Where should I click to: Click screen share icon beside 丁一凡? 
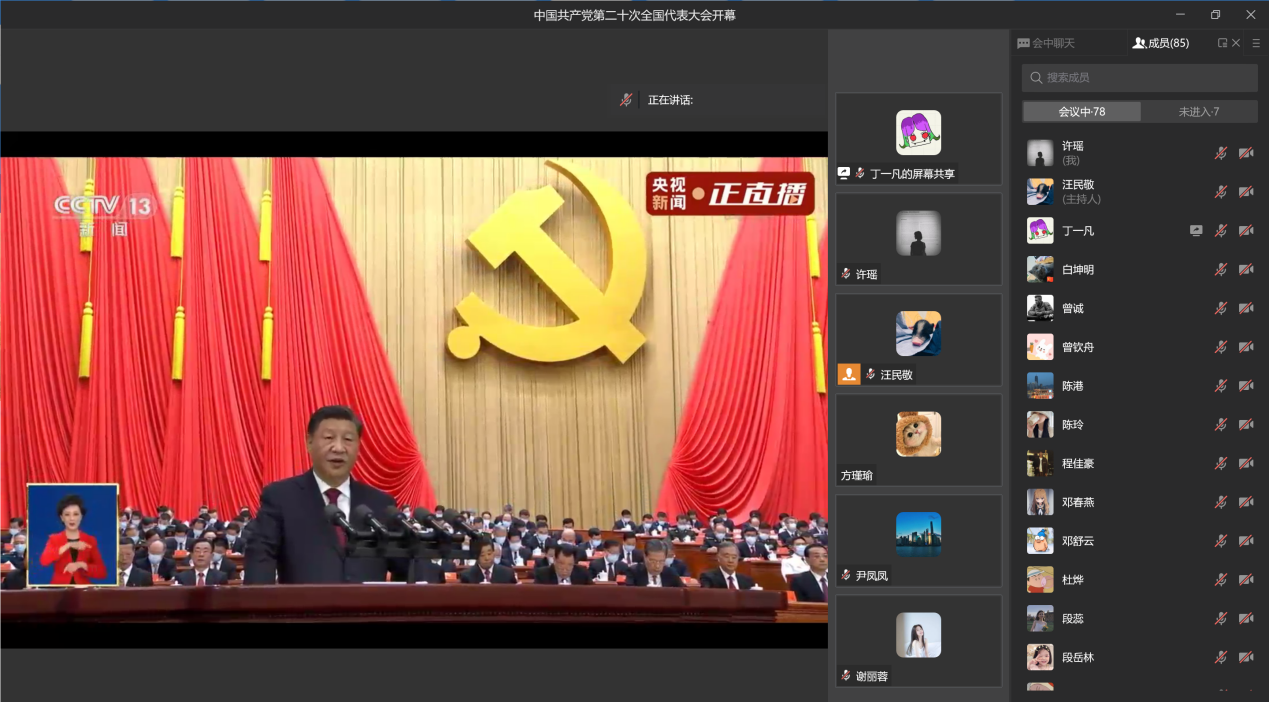point(1196,231)
